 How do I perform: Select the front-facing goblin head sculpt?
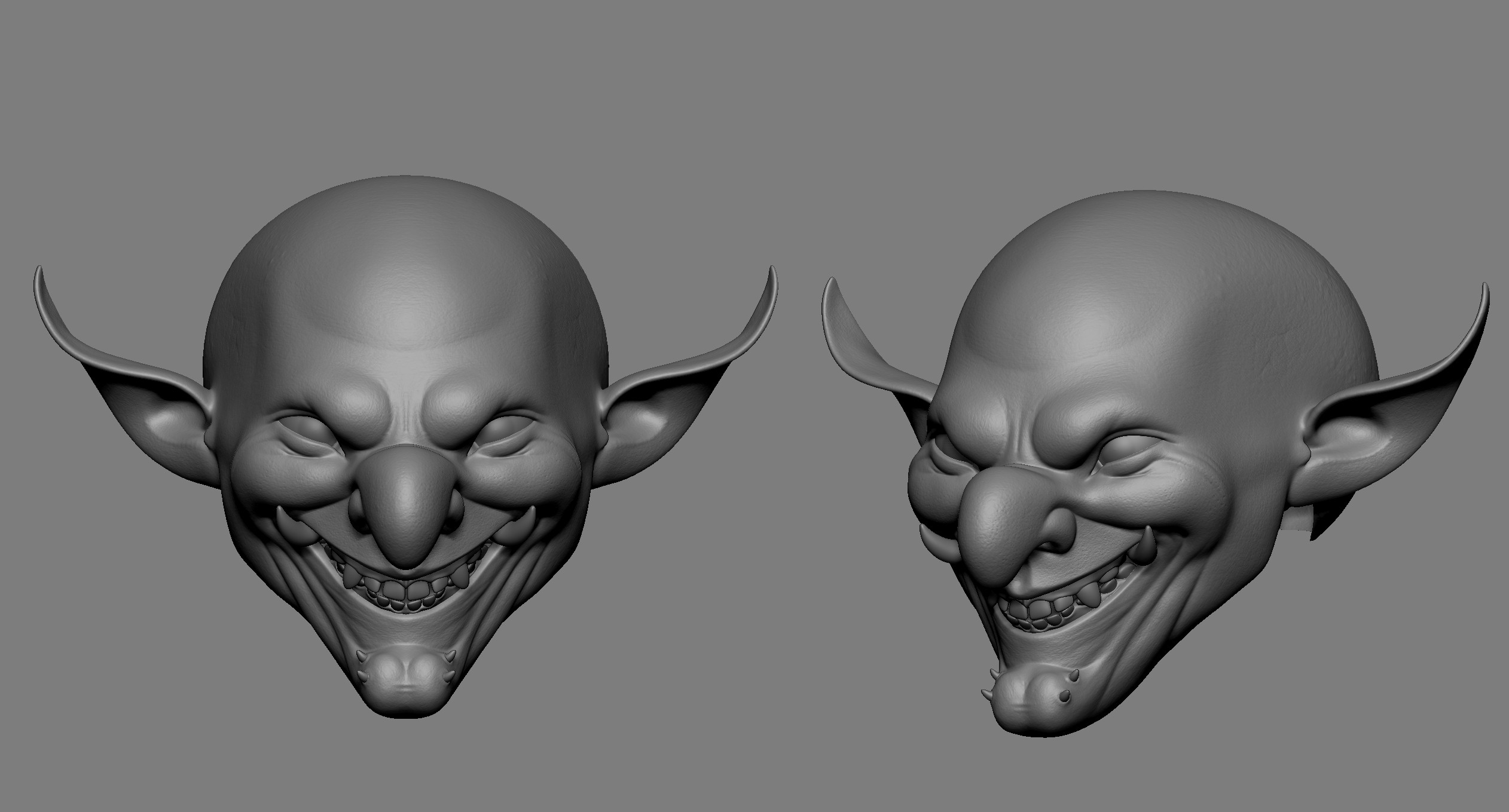point(405,446)
